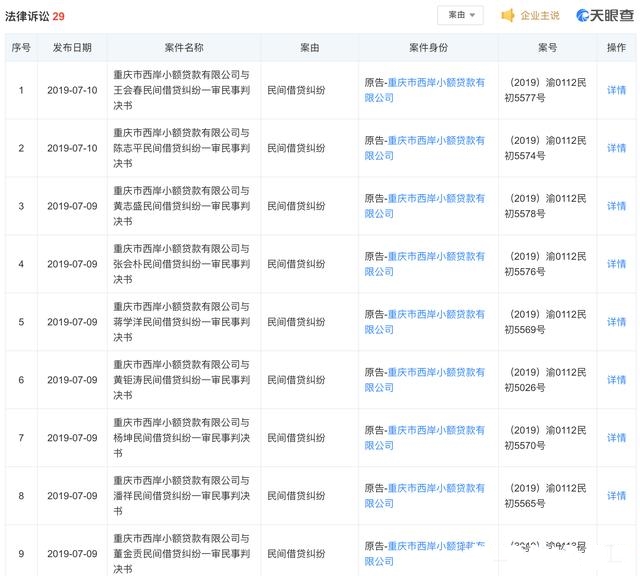Screen dimensions: 640x576
Task: Select case number 渝0112民初5576号
Action: [x=546, y=264]
